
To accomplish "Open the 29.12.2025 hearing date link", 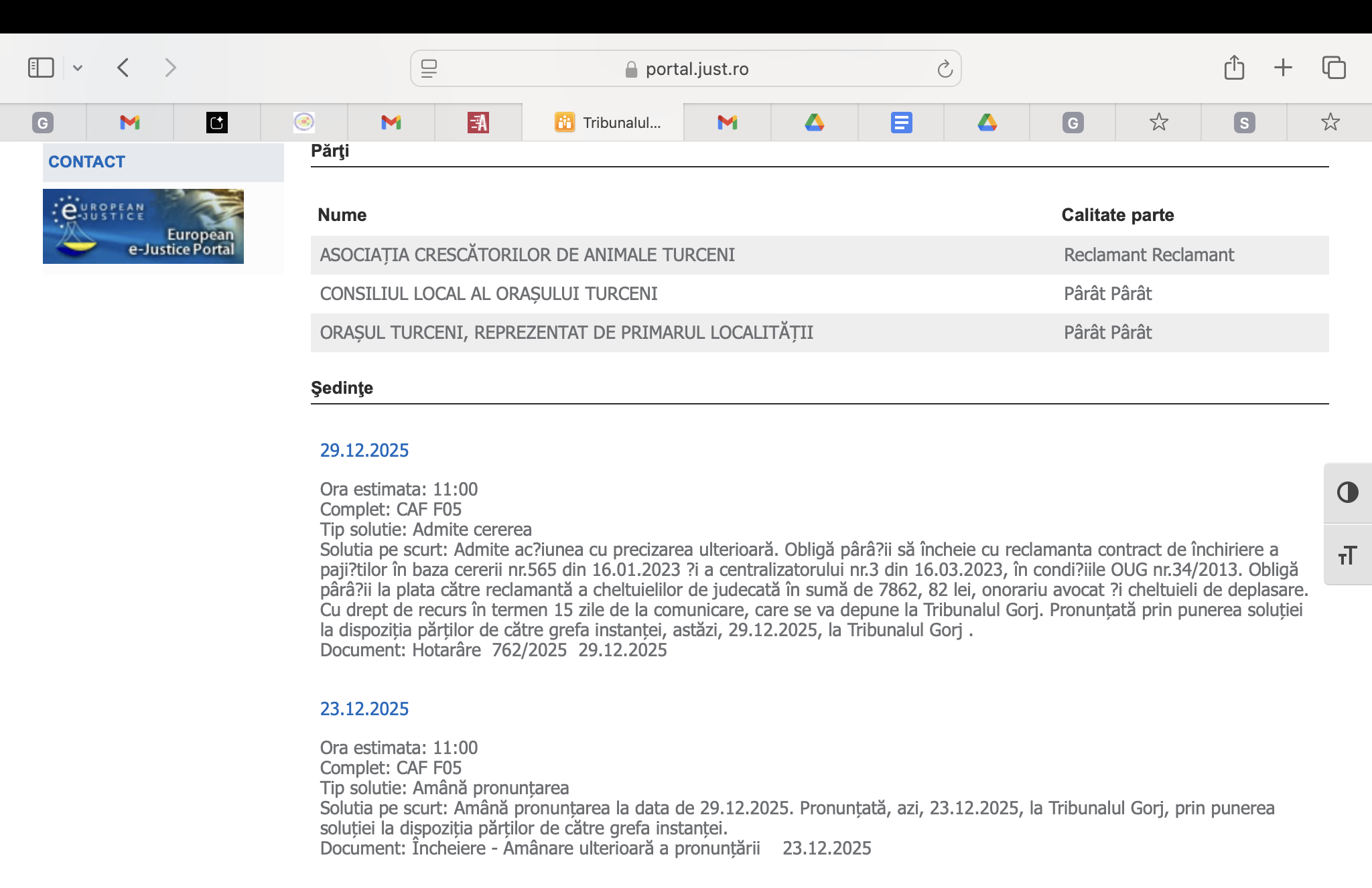I will point(364,450).
